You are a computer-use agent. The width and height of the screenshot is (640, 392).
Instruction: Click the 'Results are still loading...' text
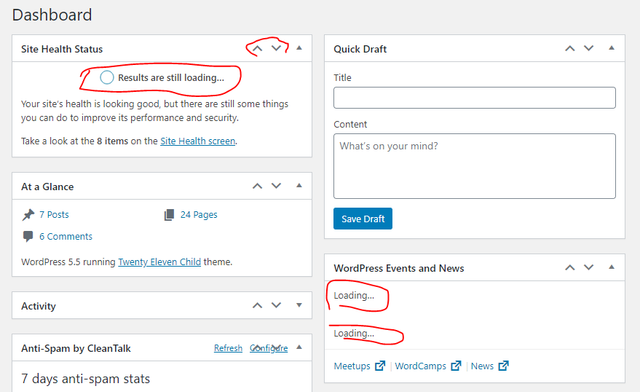point(171,78)
